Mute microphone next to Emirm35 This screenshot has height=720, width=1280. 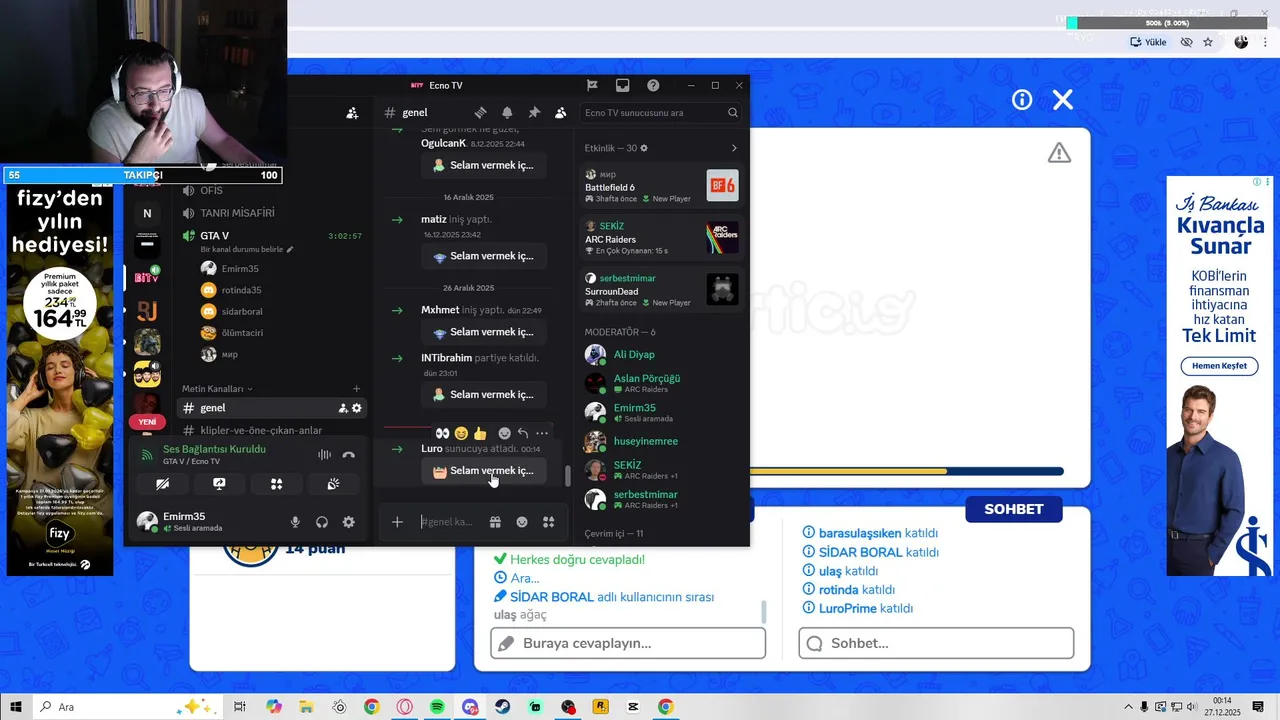(295, 522)
